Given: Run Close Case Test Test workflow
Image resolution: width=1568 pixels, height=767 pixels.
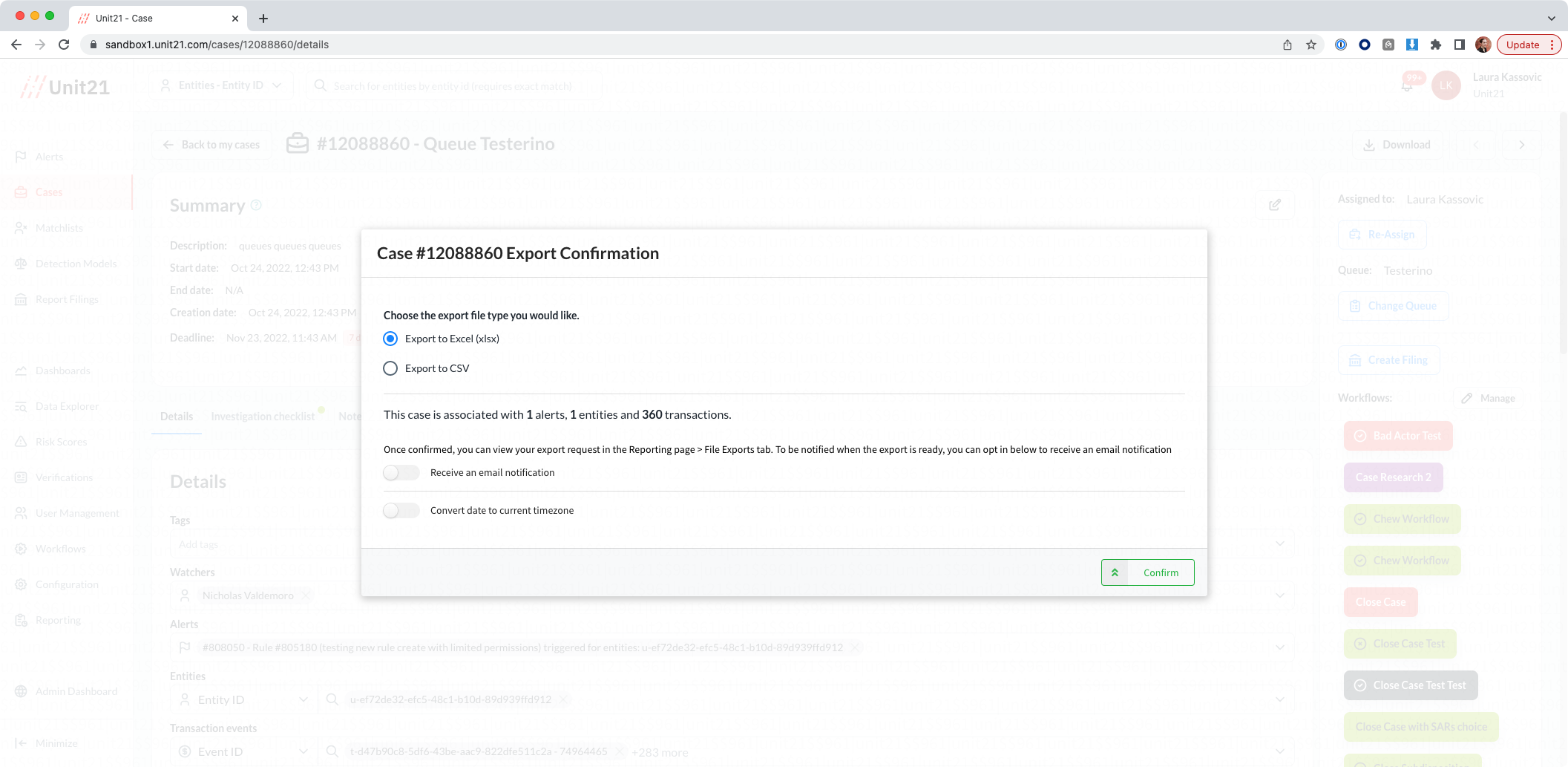Looking at the screenshot, I should click(1411, 685).
